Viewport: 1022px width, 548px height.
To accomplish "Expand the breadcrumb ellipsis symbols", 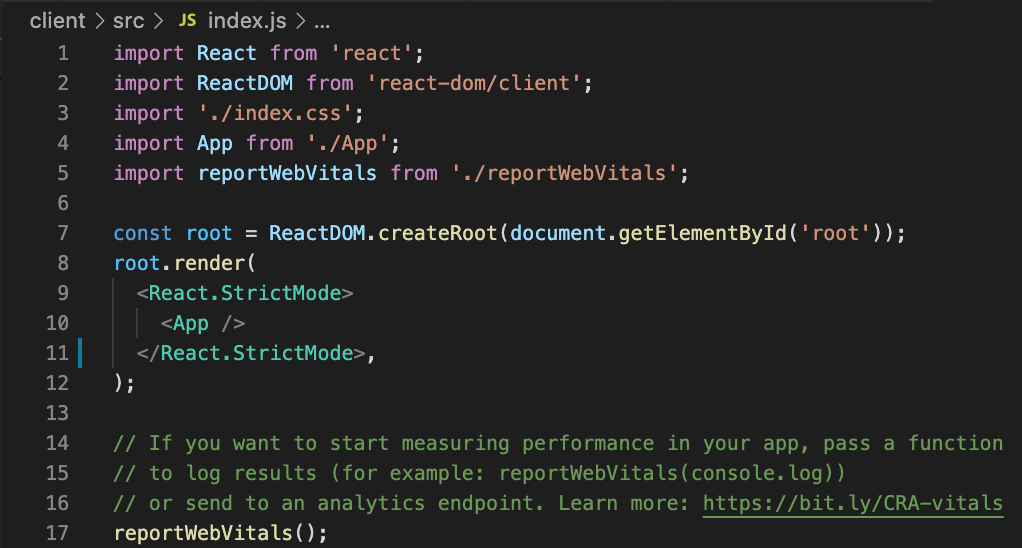I will [x=322, y=23].
